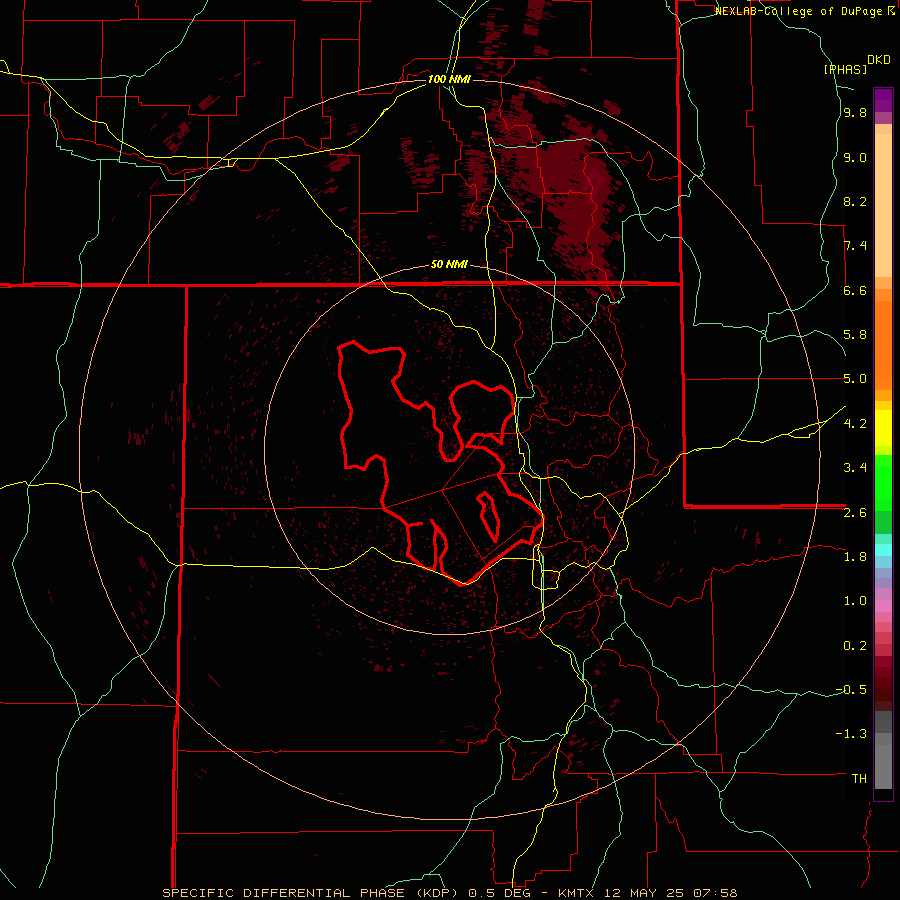Click the 9.0 scale value
The height and width of the screenshot is (900, 900).
(x=855, y=157)
